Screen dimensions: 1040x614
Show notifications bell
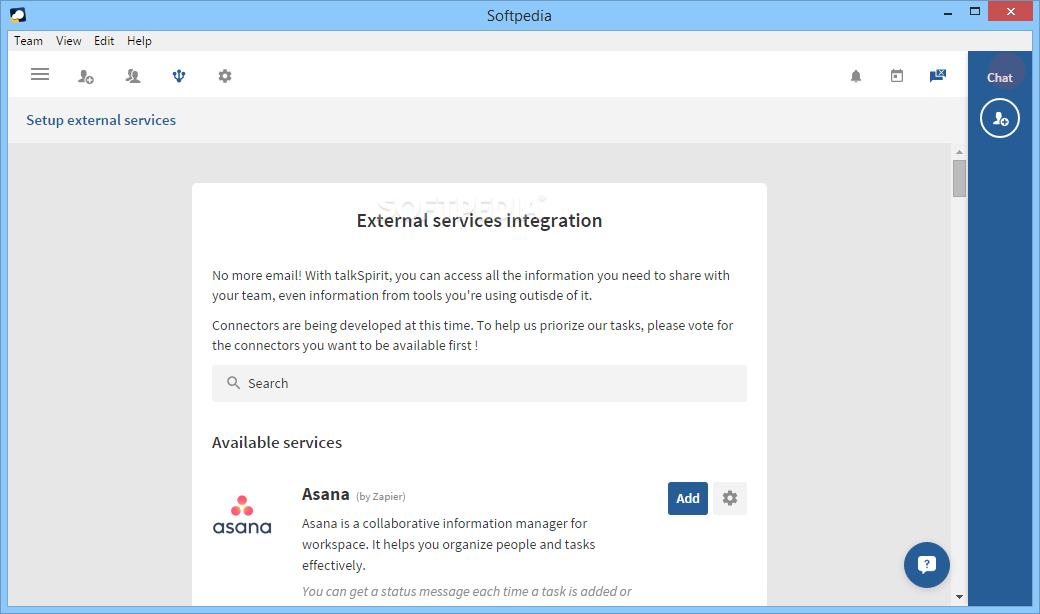856,76
